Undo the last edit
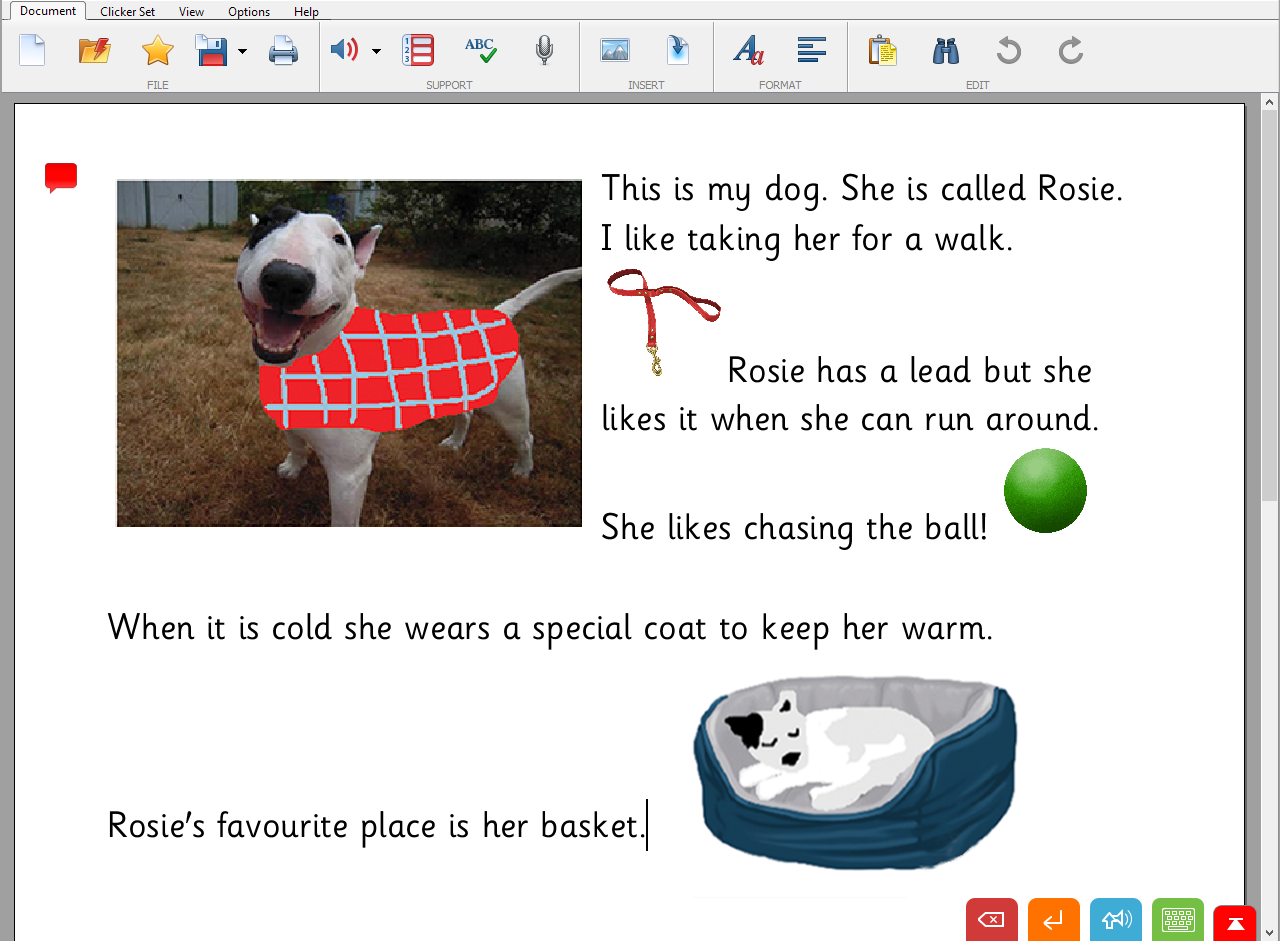Image resolution: width=1280 pixels, height=941 pixels. [1008, 50]
